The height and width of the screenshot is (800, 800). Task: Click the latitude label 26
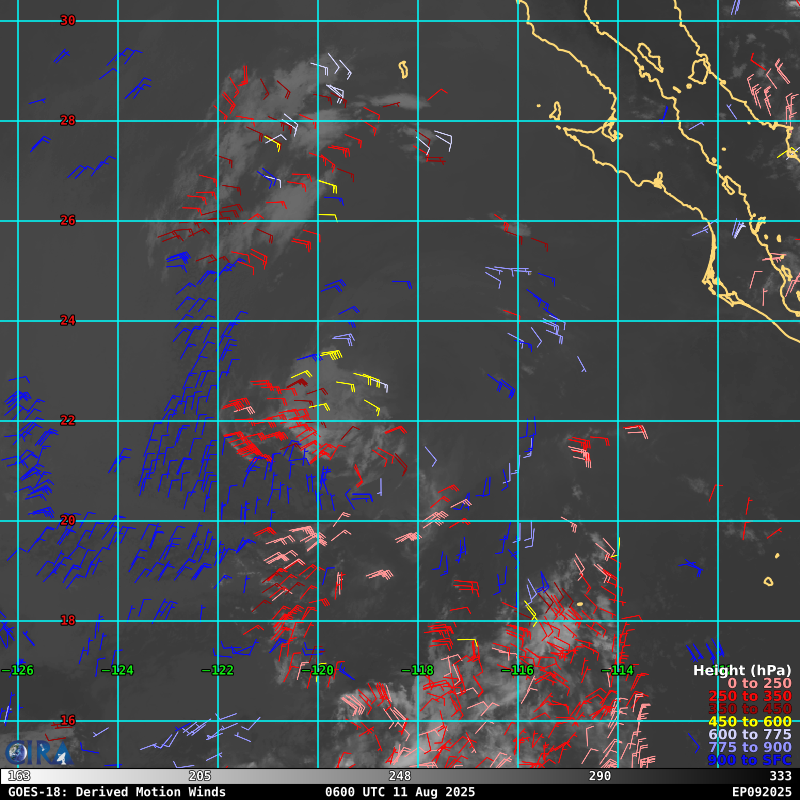pos(67,220)
